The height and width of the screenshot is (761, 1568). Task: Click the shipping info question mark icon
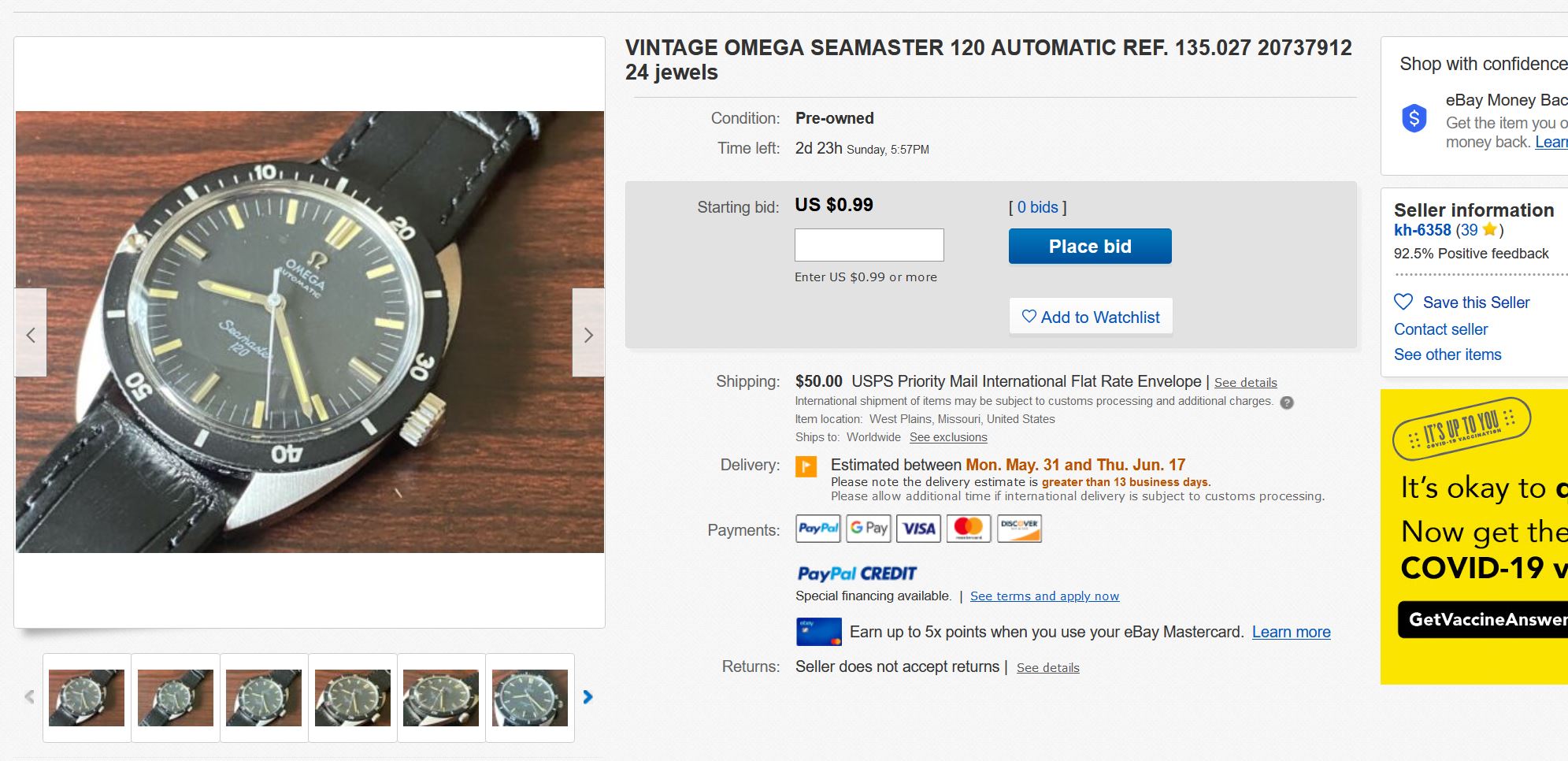click(1287, 402)
